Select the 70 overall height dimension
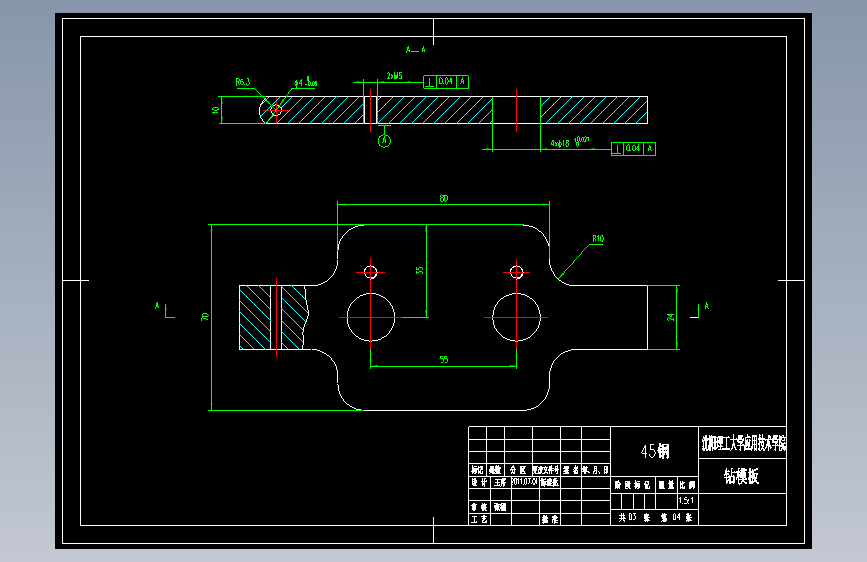867x562 pixels. [x=205, y=317]
